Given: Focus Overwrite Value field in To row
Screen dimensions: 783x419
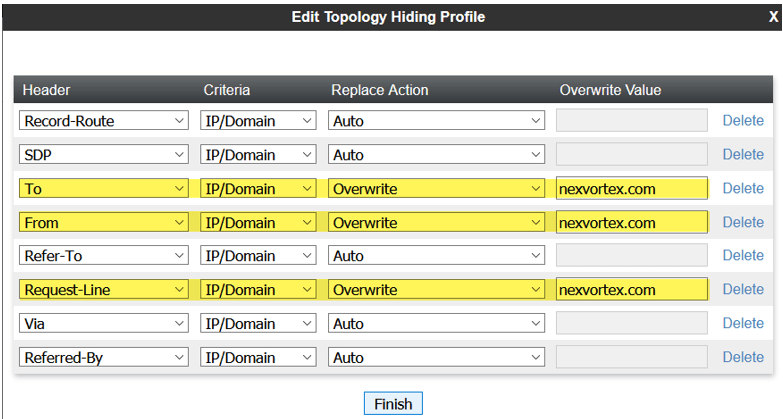Looking at the screenshot, I should [x=632, y=188].
